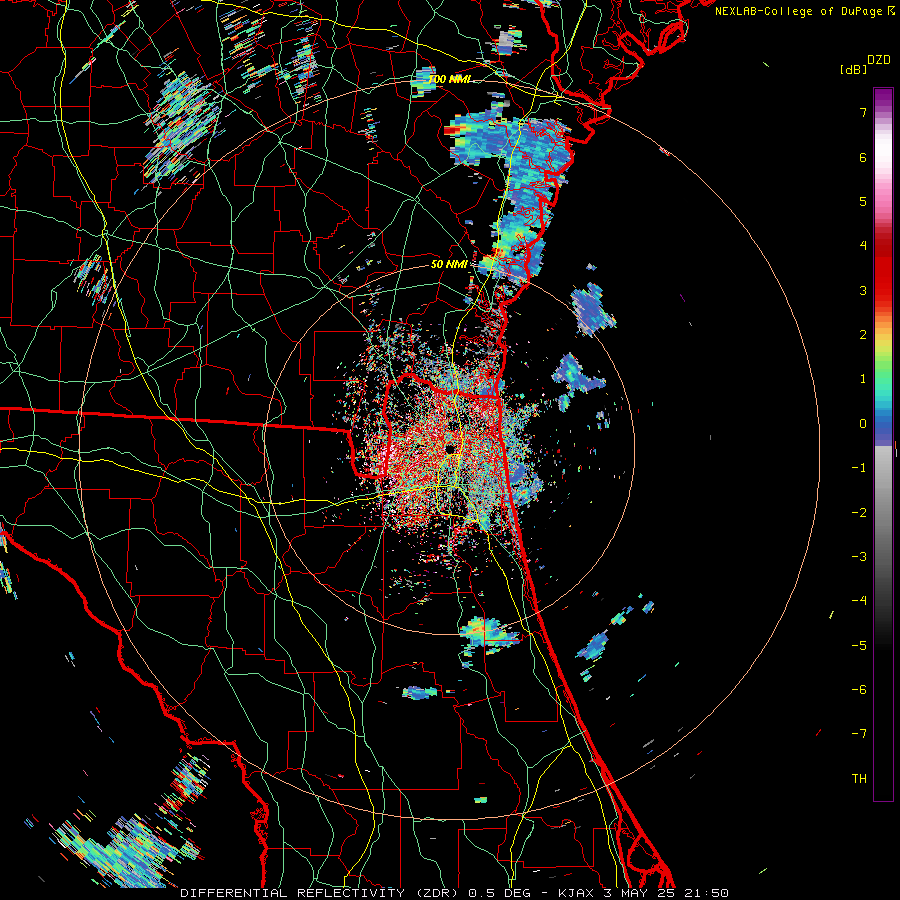The image size is (900, 900).
Task: Select the 0 value on color scale
Action: pyautogui.click(x=863, y=424)
